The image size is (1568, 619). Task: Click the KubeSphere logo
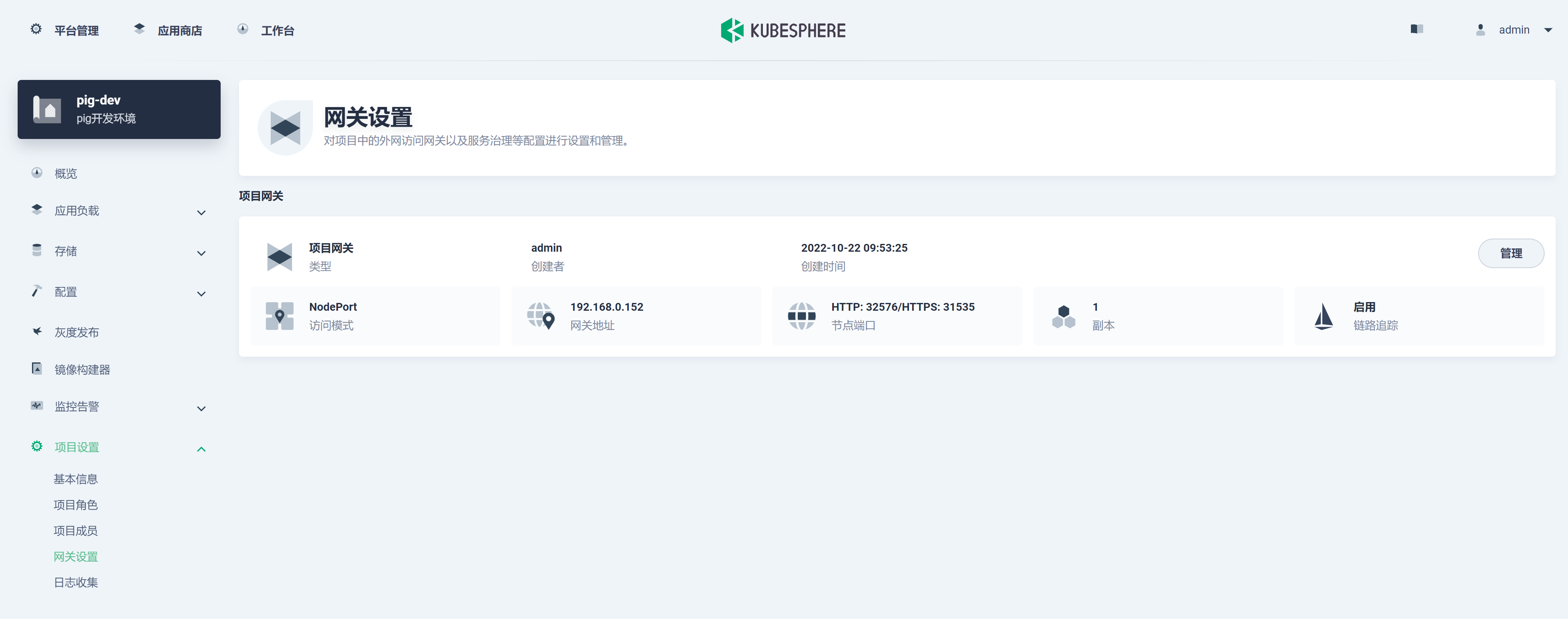pyautogui.click(x=783, y=30)
